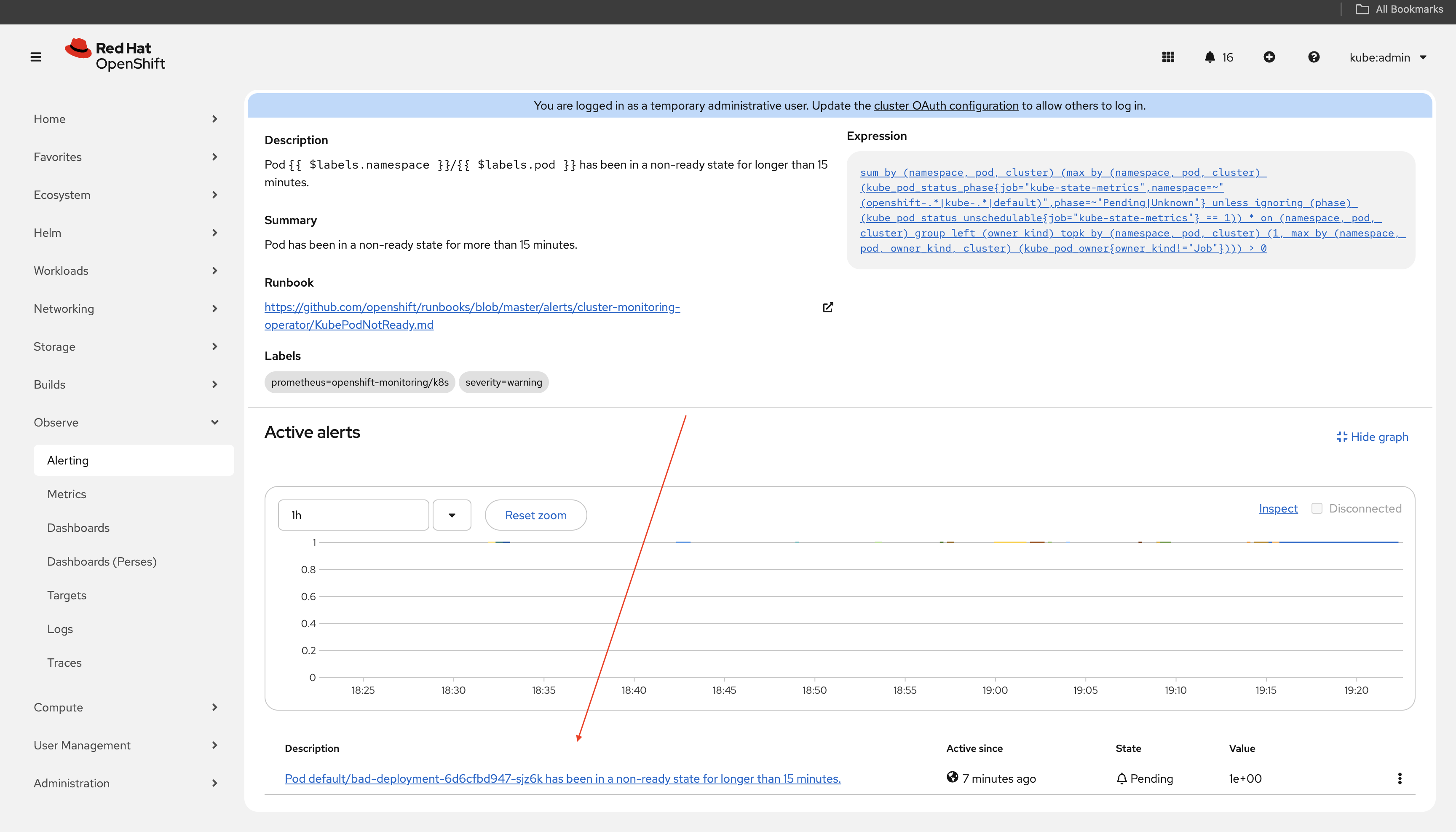The height and width of the screenshot is (832, 1456).
Task: Open the cluster OAuth configuration link
Action: click(x=946, y=106)
